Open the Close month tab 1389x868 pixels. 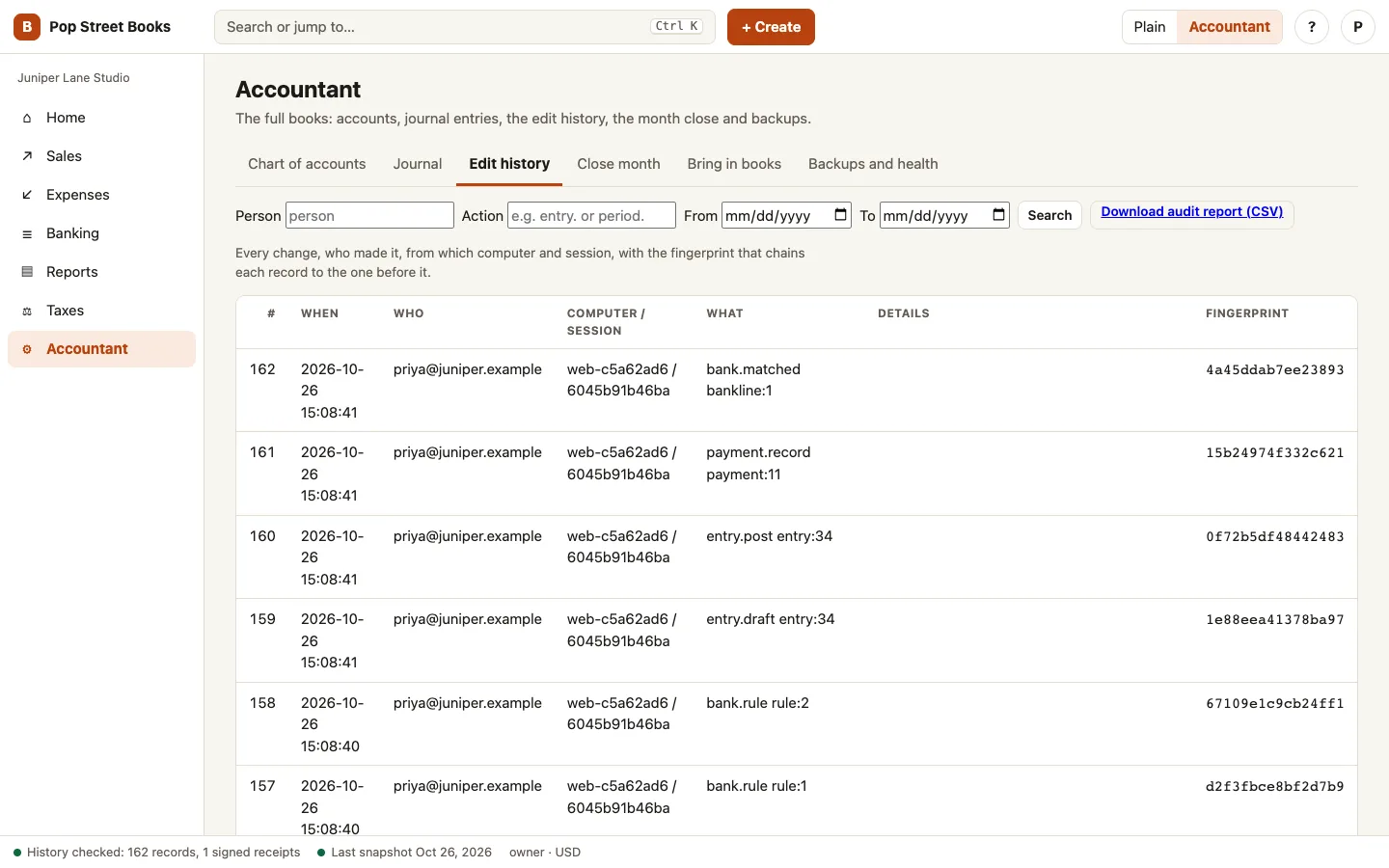(618, 164)
